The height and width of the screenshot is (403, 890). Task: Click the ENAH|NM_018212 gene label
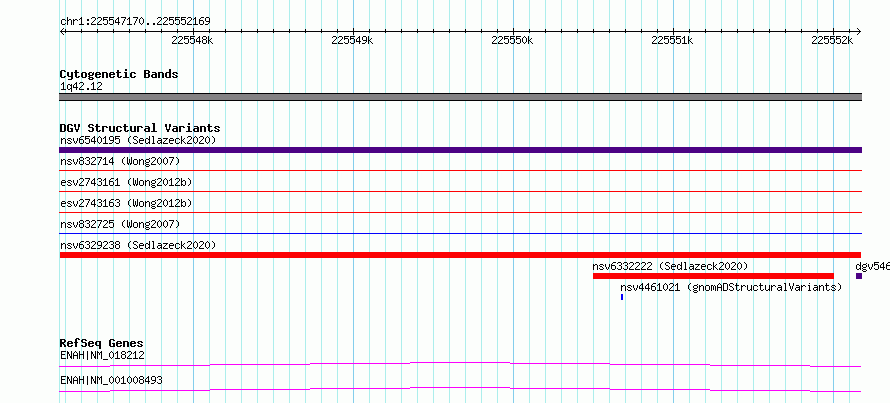[102, 356]
